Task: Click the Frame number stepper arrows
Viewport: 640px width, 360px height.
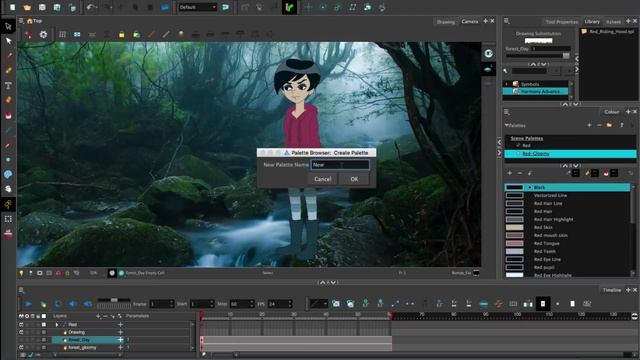Action: tap(171, 304)
